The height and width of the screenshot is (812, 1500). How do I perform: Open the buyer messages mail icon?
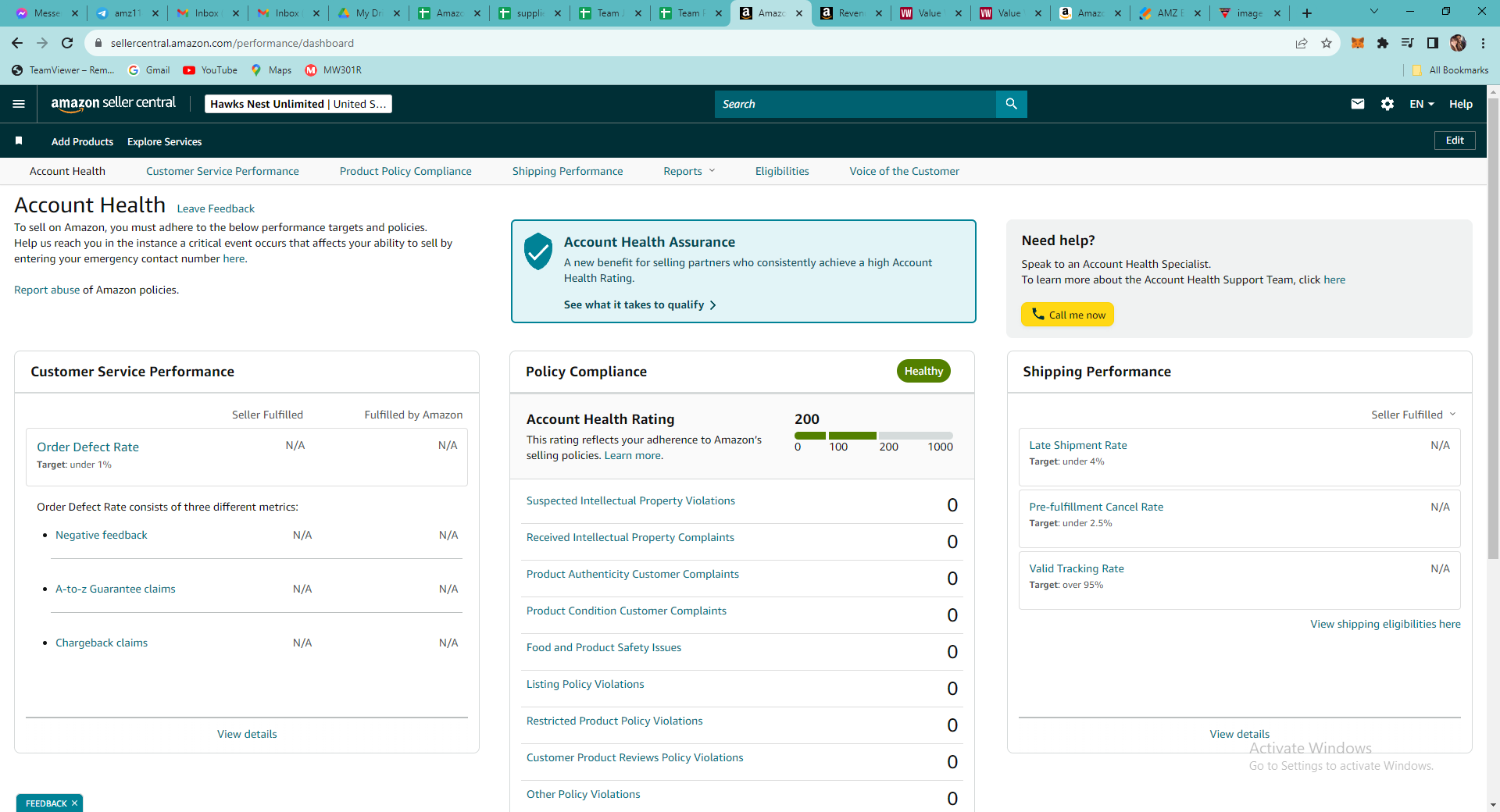[x=1358, y=104]
